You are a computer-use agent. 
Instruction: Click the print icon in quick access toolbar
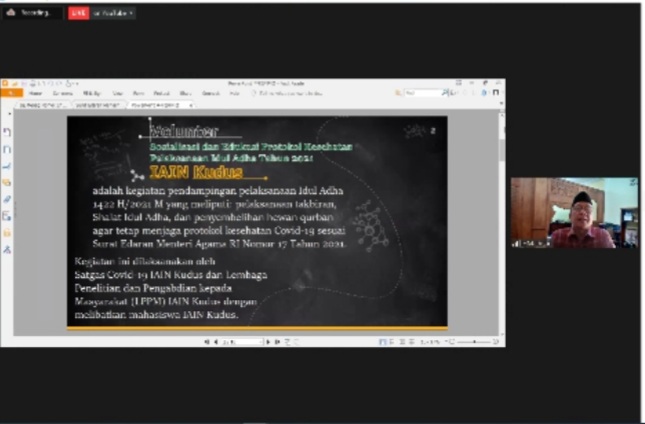(x=32, y=83)
